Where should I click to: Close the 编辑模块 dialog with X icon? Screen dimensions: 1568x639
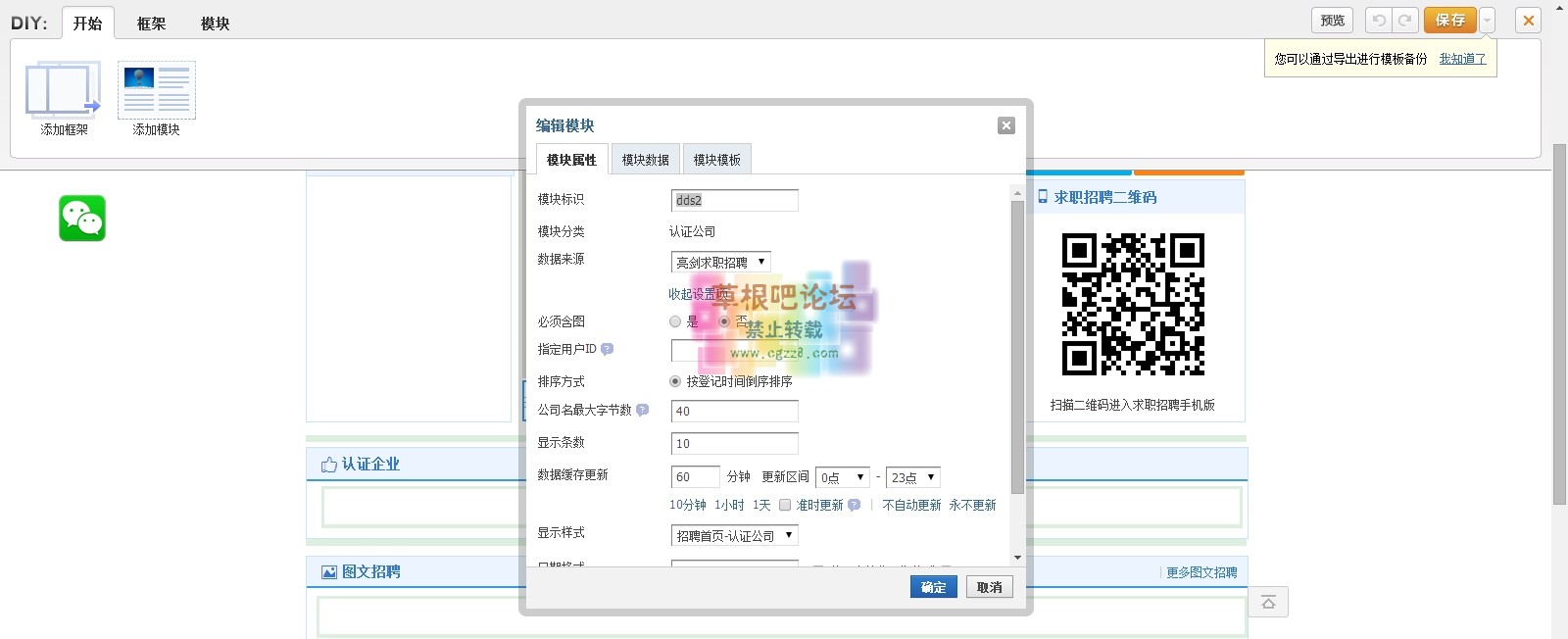pos(1005,125)
